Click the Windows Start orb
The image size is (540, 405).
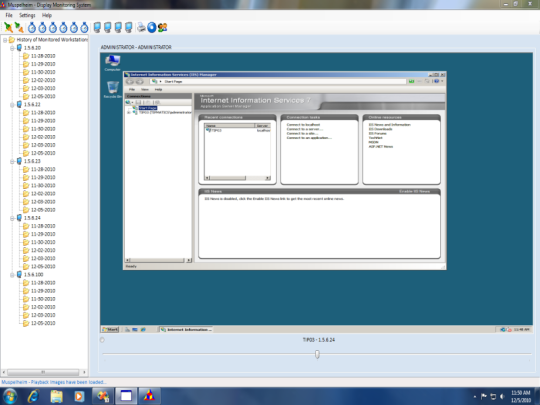10,396
